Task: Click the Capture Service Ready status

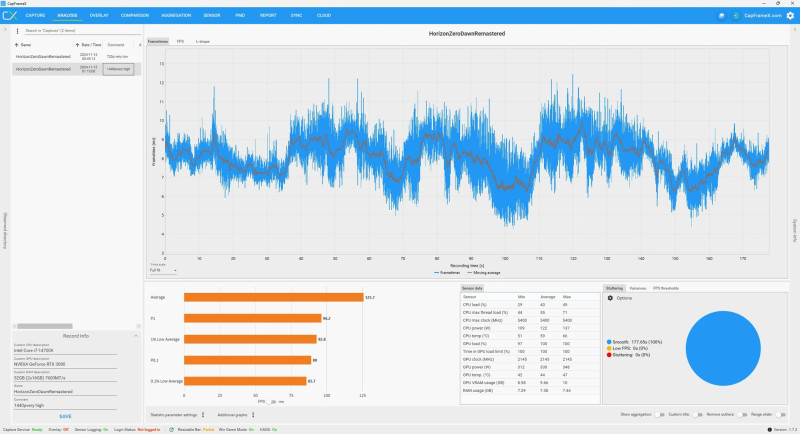Action: [x=23, y=430]
